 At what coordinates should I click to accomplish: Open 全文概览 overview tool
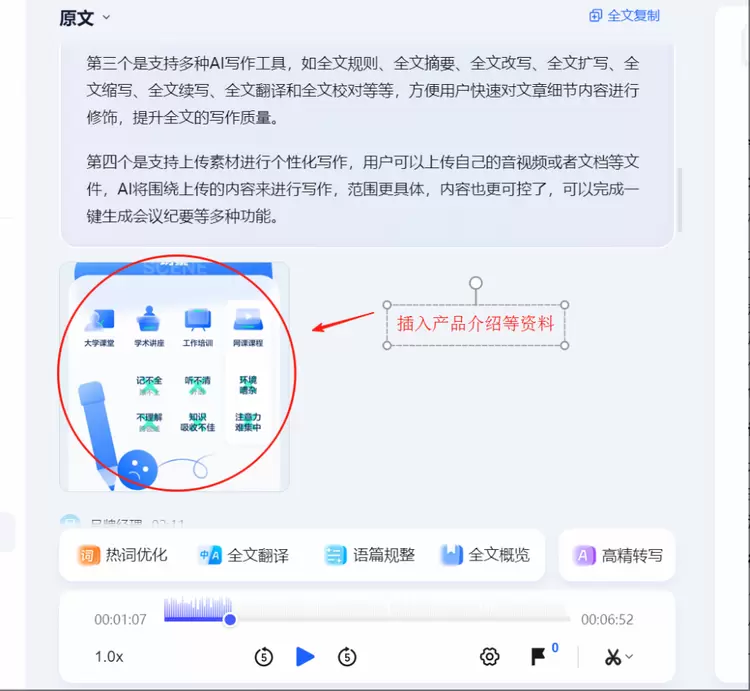tap(485, 555)
